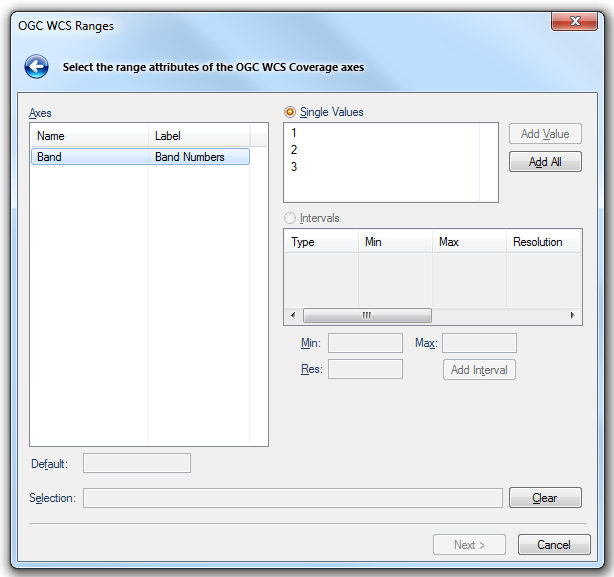Viewport: 614px width, 577px height.
Task: Click the Selection text field
Action: click(x=292, y=498)
